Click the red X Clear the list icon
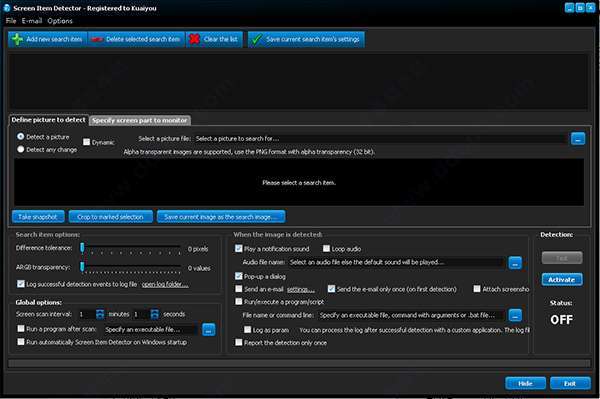 [x=195, y=39]
